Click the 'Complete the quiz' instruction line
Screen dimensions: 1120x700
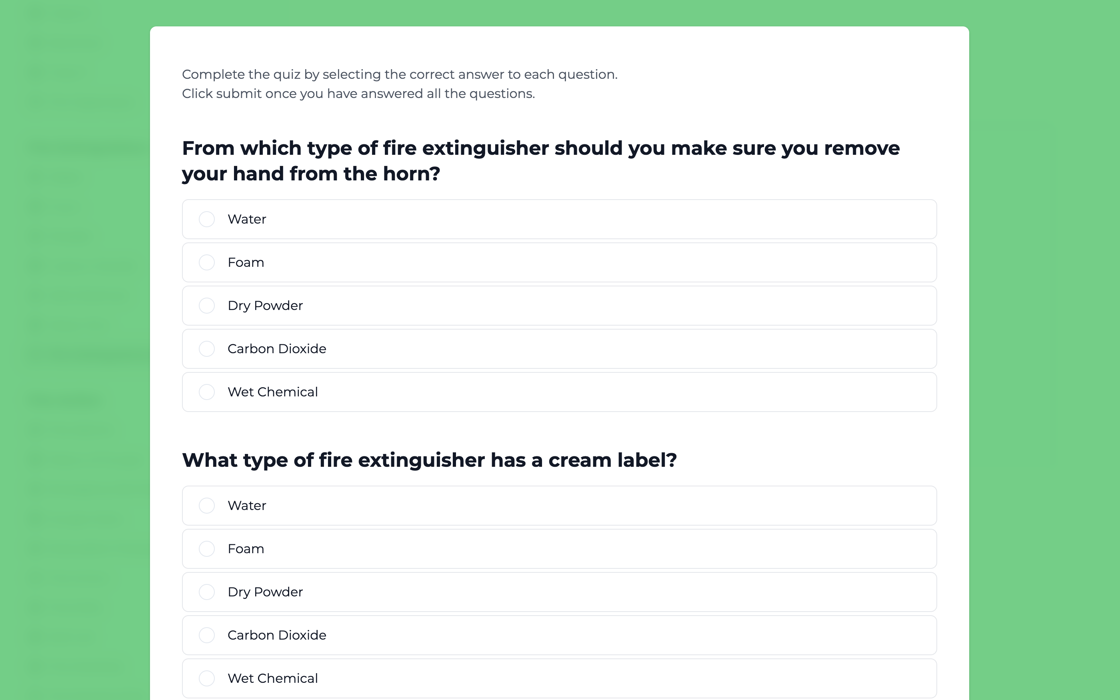pyautogui.click(x=399, y=74)
